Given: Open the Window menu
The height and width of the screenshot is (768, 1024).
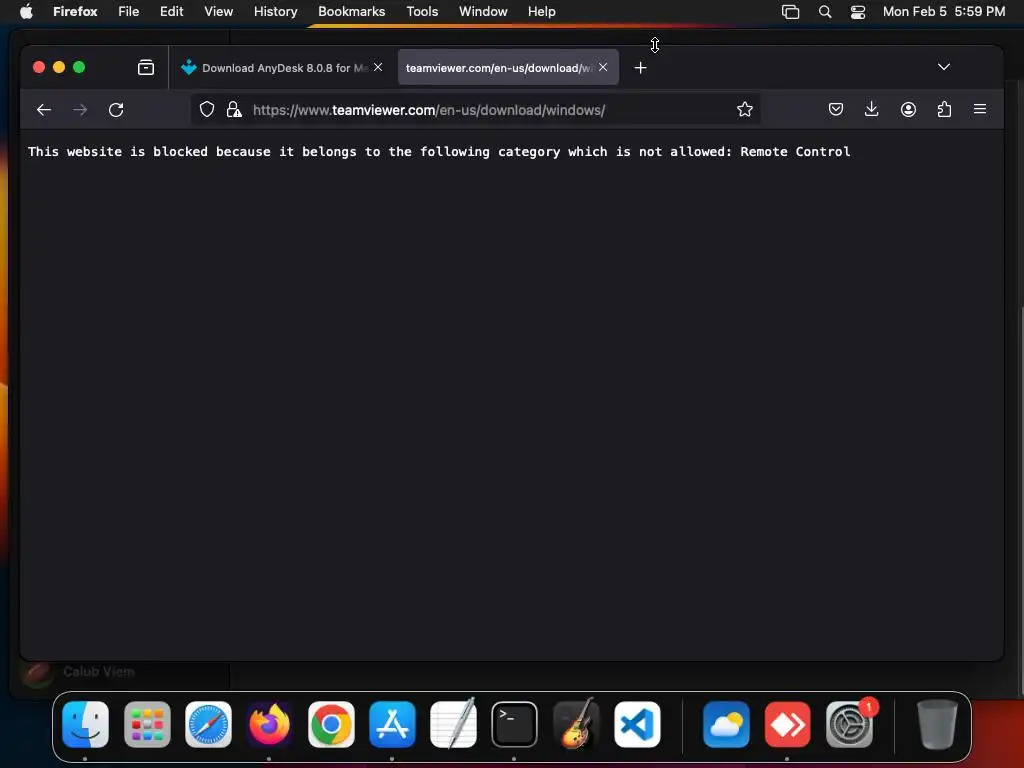Looking at the screenshot, I should pos(483,11).
